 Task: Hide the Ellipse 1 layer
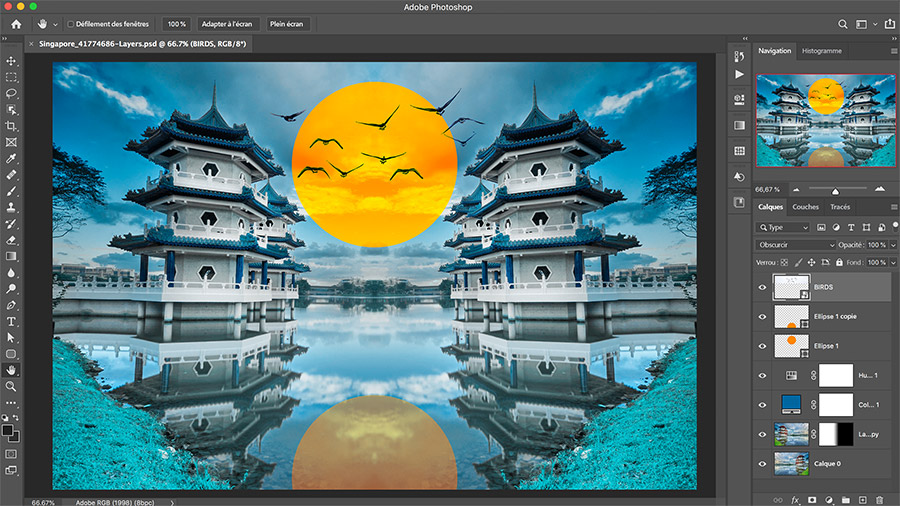[x=762, y=346]
